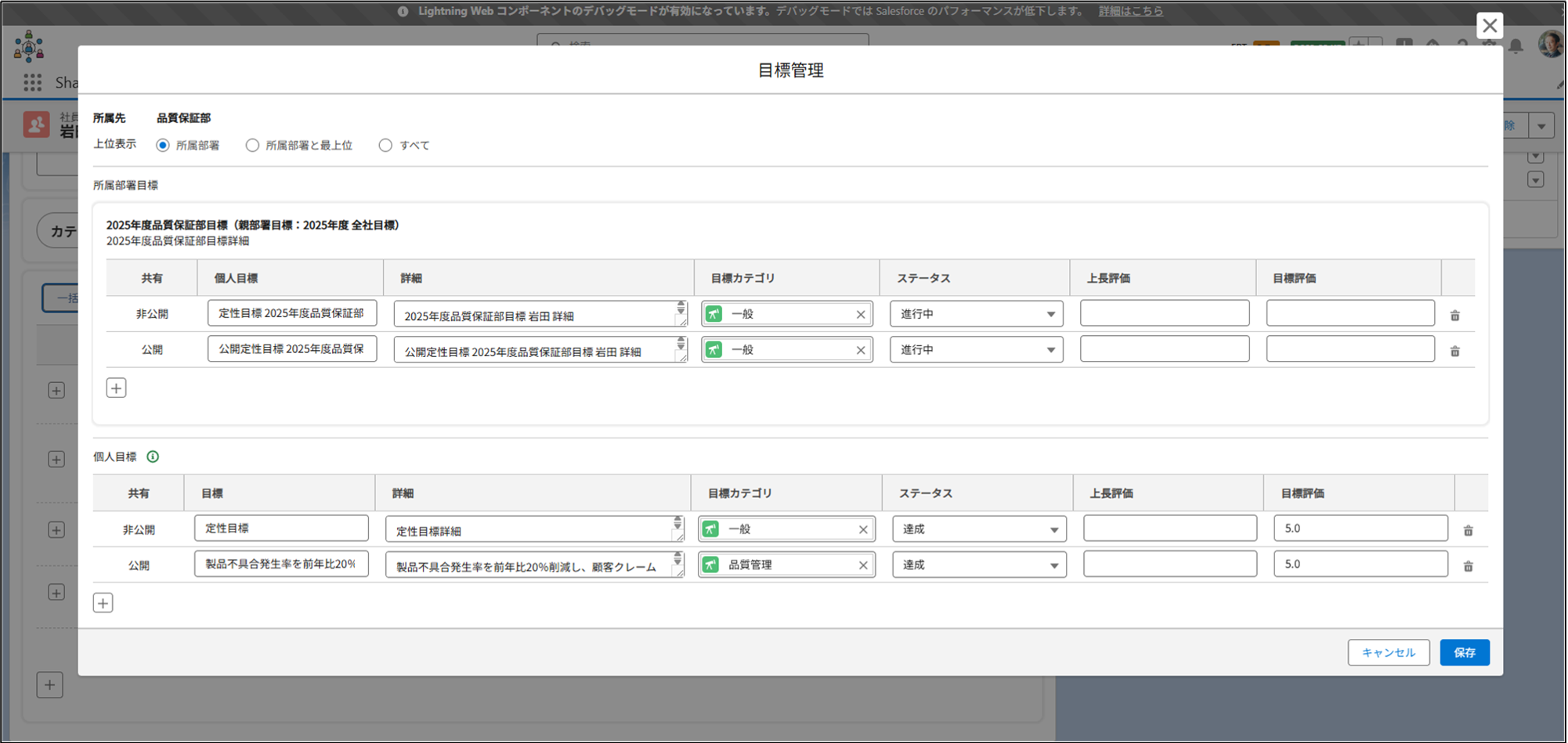Close the 目標管理 modal dialog
The width and height of the screenshot is (1568, 743).
pos(1489,26)
